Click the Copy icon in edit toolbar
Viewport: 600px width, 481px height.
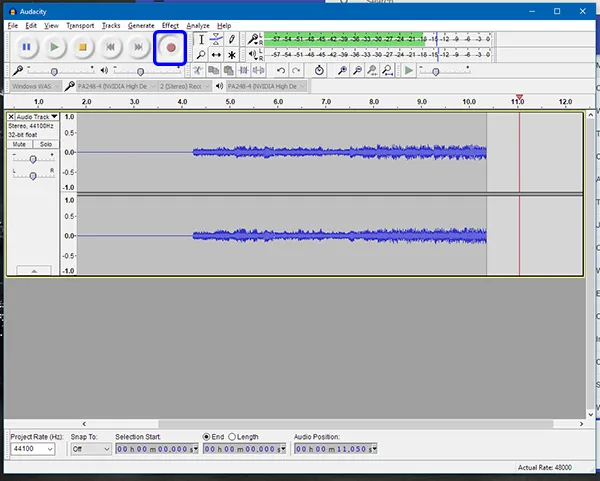(x=213, y=70)
